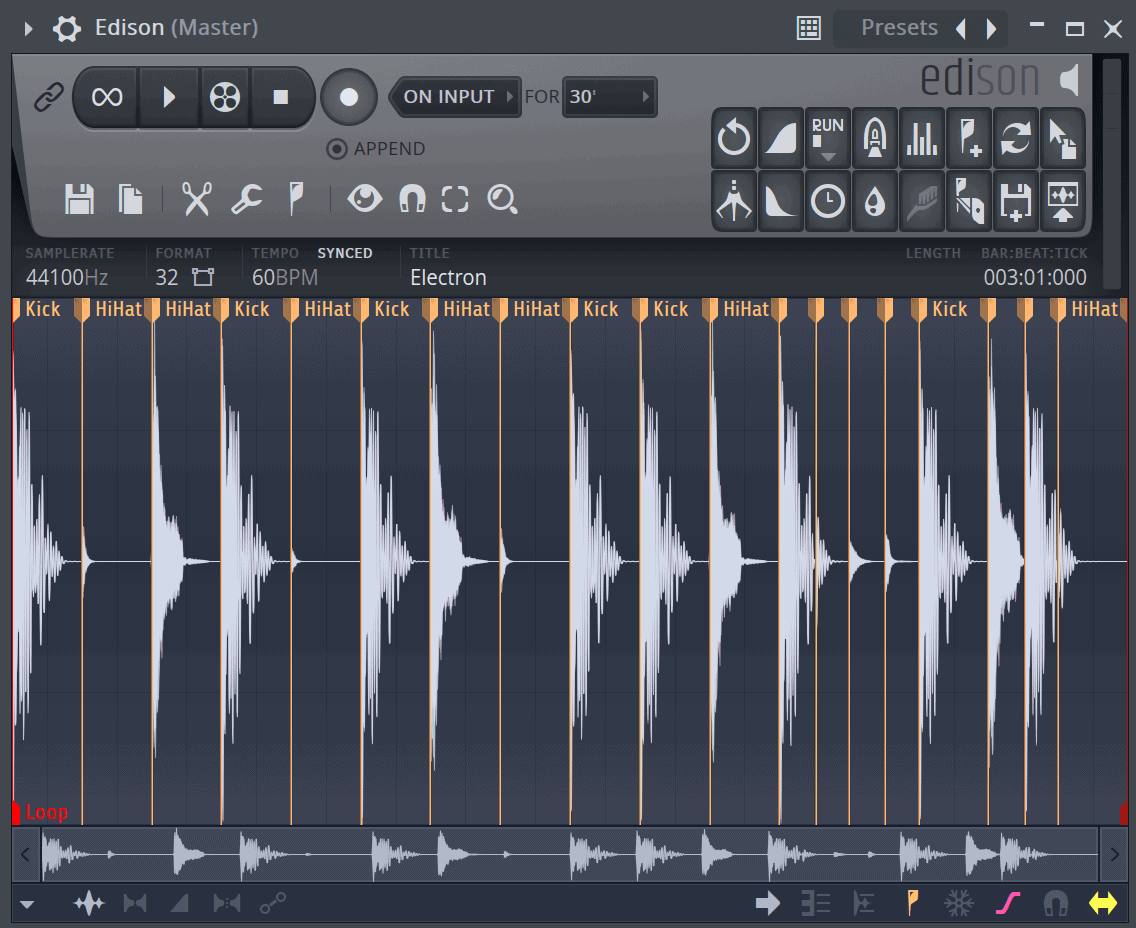The height and width of the screenshot is (928, 1136).
Task: Open the blur water-drop tool
Action: click(x=874, y=201)
